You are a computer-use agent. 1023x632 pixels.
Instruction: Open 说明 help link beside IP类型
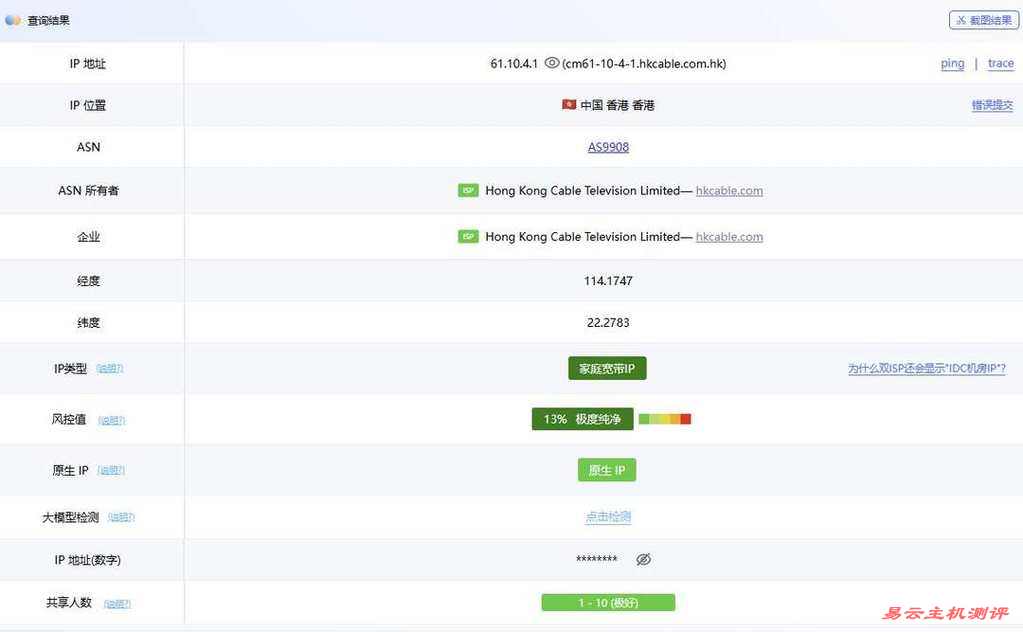110,369
